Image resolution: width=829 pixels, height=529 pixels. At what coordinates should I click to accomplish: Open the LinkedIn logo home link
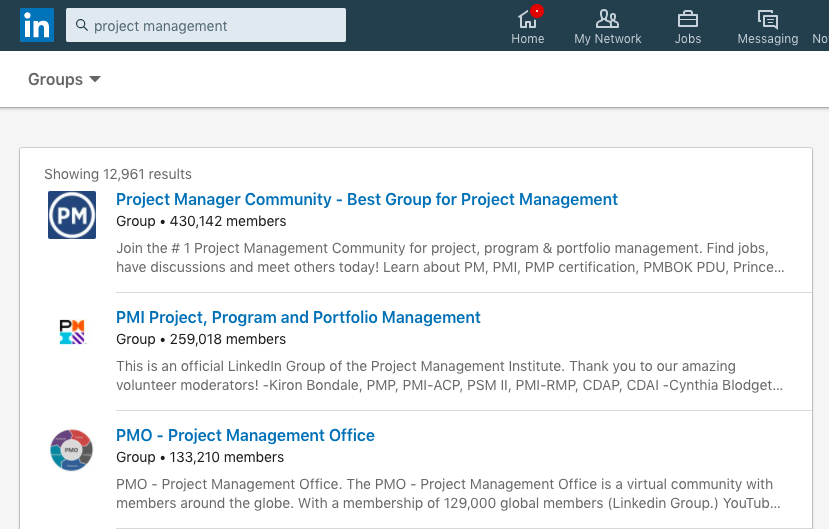pos(37,25)
